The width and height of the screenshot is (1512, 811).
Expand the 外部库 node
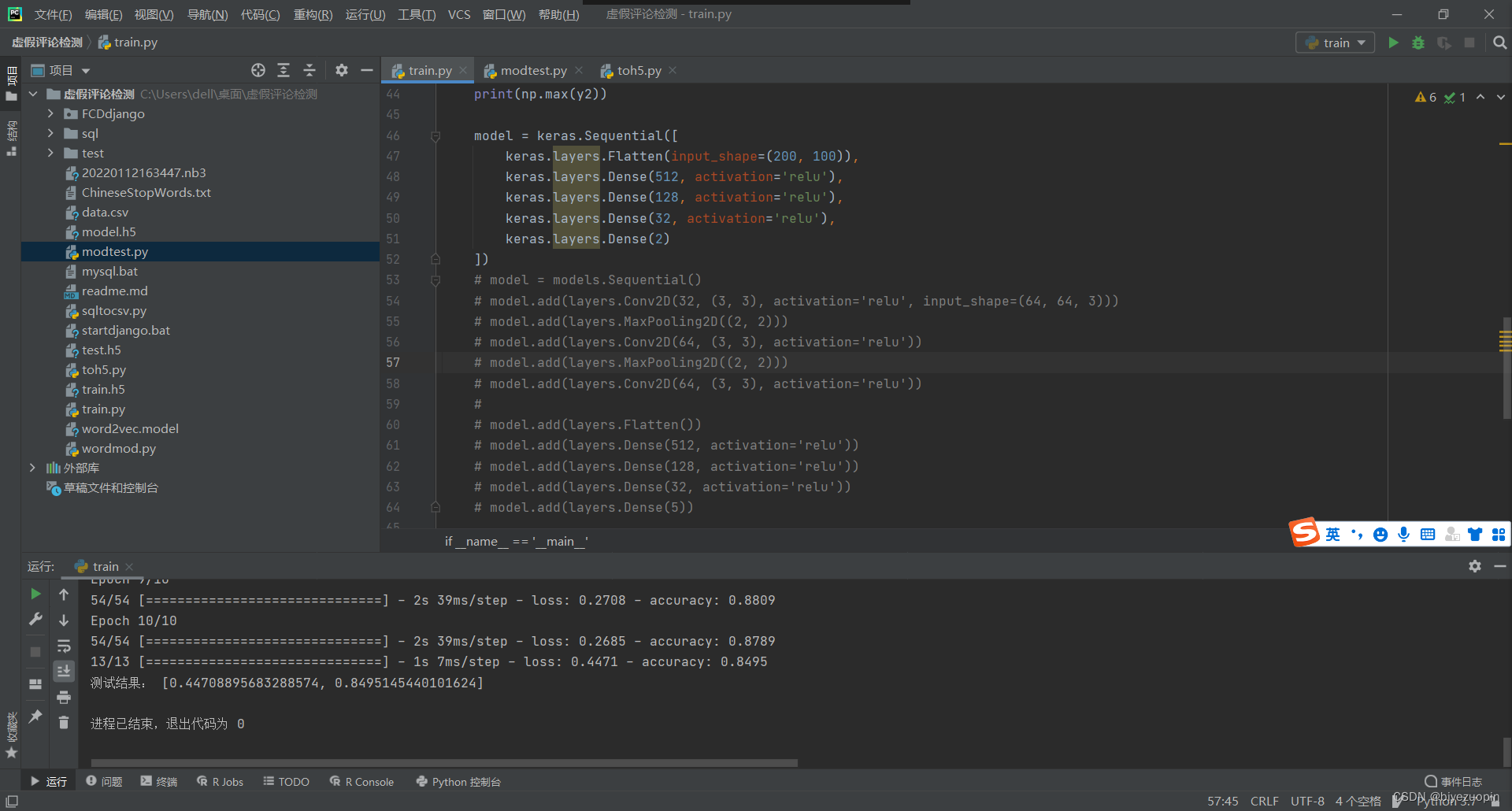tap(33, 468)
